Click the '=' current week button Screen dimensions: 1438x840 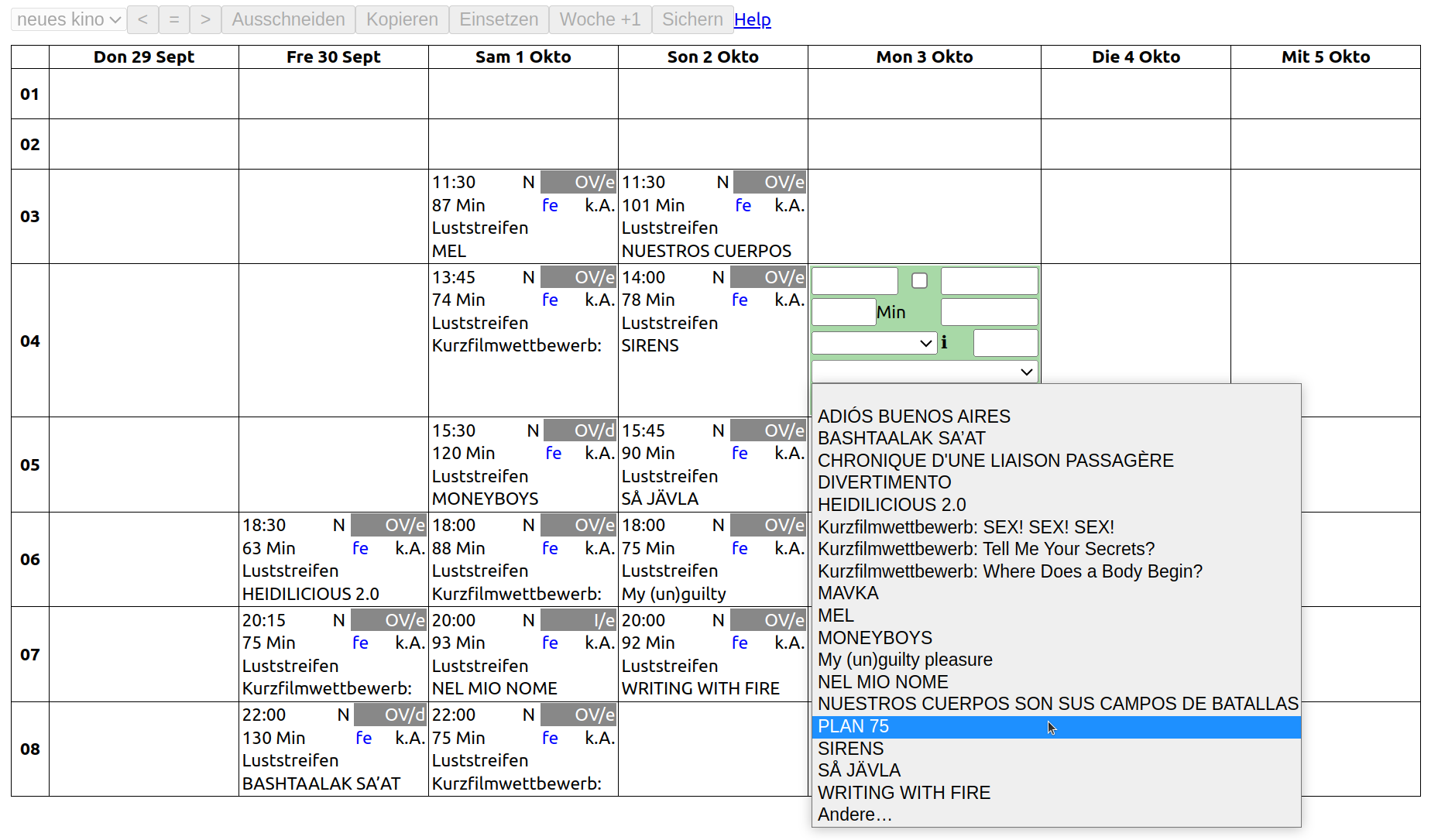tap(174, 19)
